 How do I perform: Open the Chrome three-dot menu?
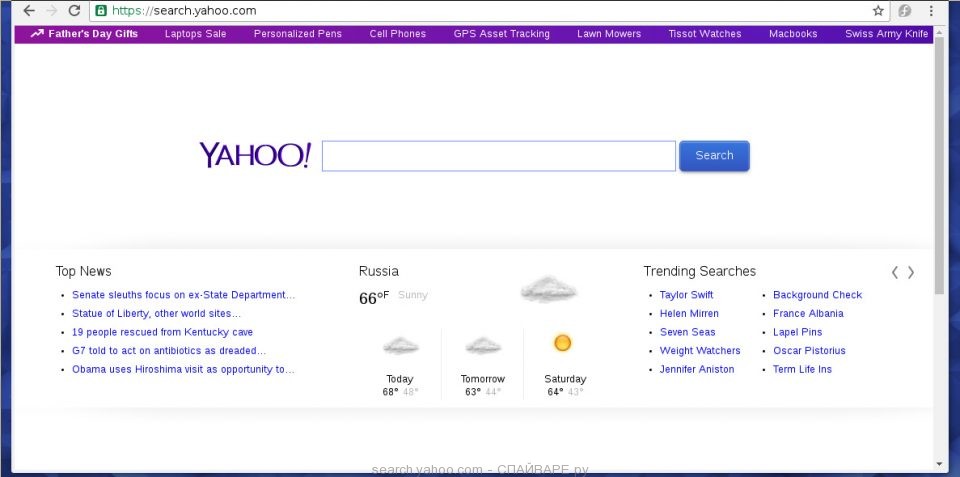(x=931, y=10)
